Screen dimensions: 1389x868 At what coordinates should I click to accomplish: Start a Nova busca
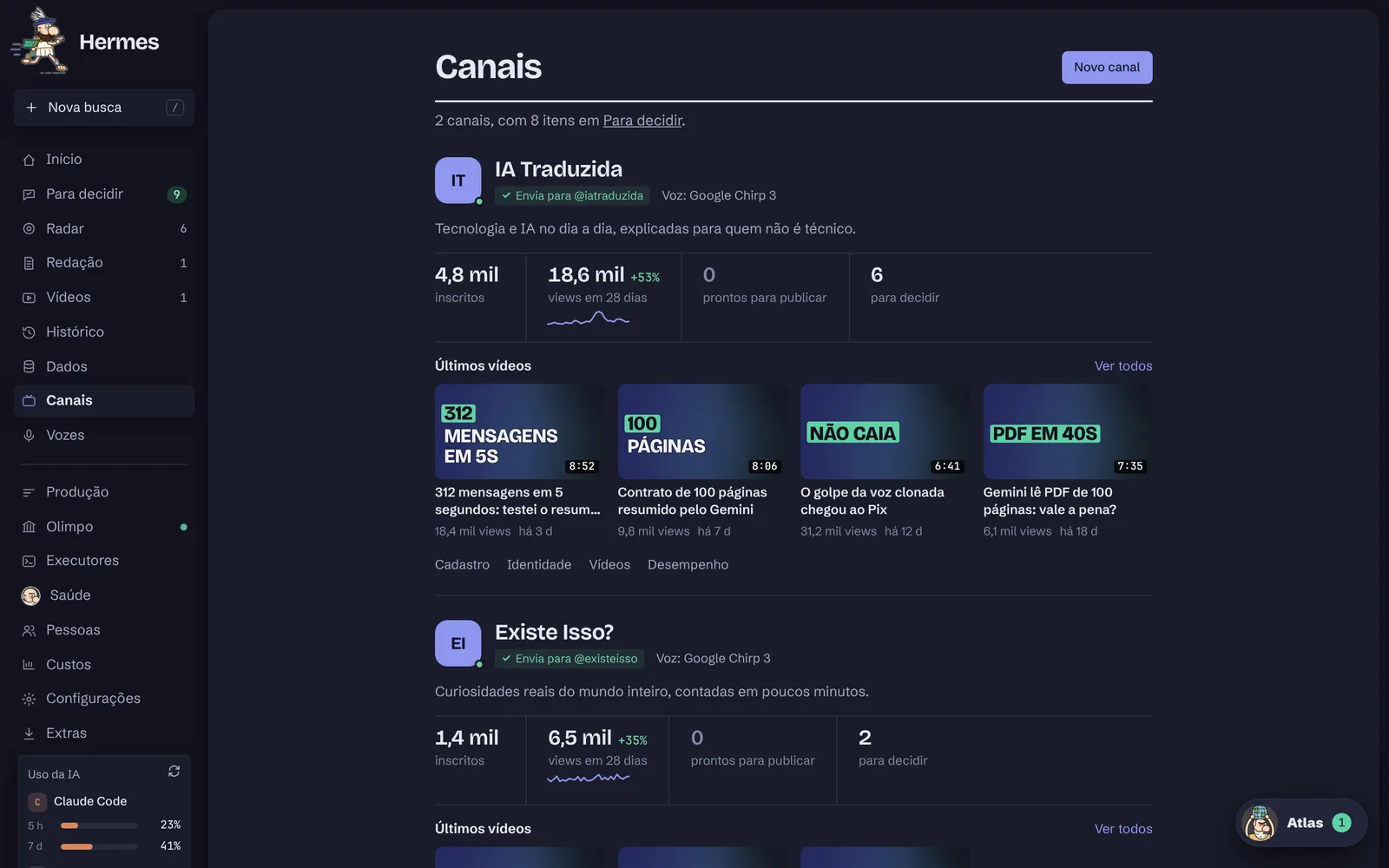pyautogui.click(x=104, y=108)
